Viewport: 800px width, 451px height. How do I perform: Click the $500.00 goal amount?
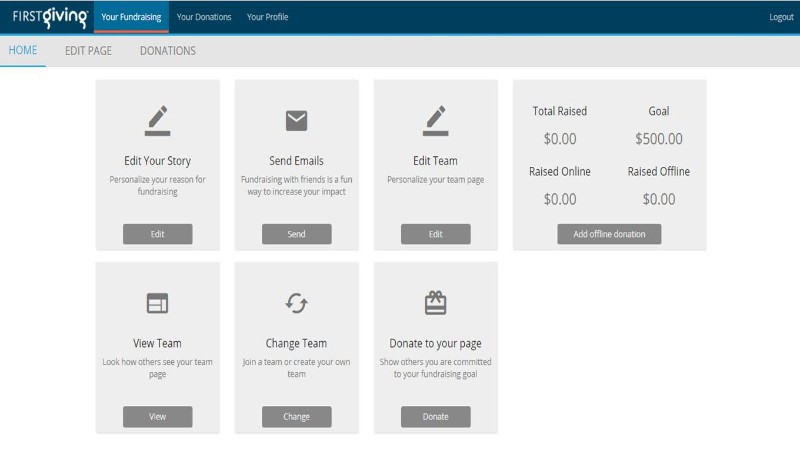(659, 139)
